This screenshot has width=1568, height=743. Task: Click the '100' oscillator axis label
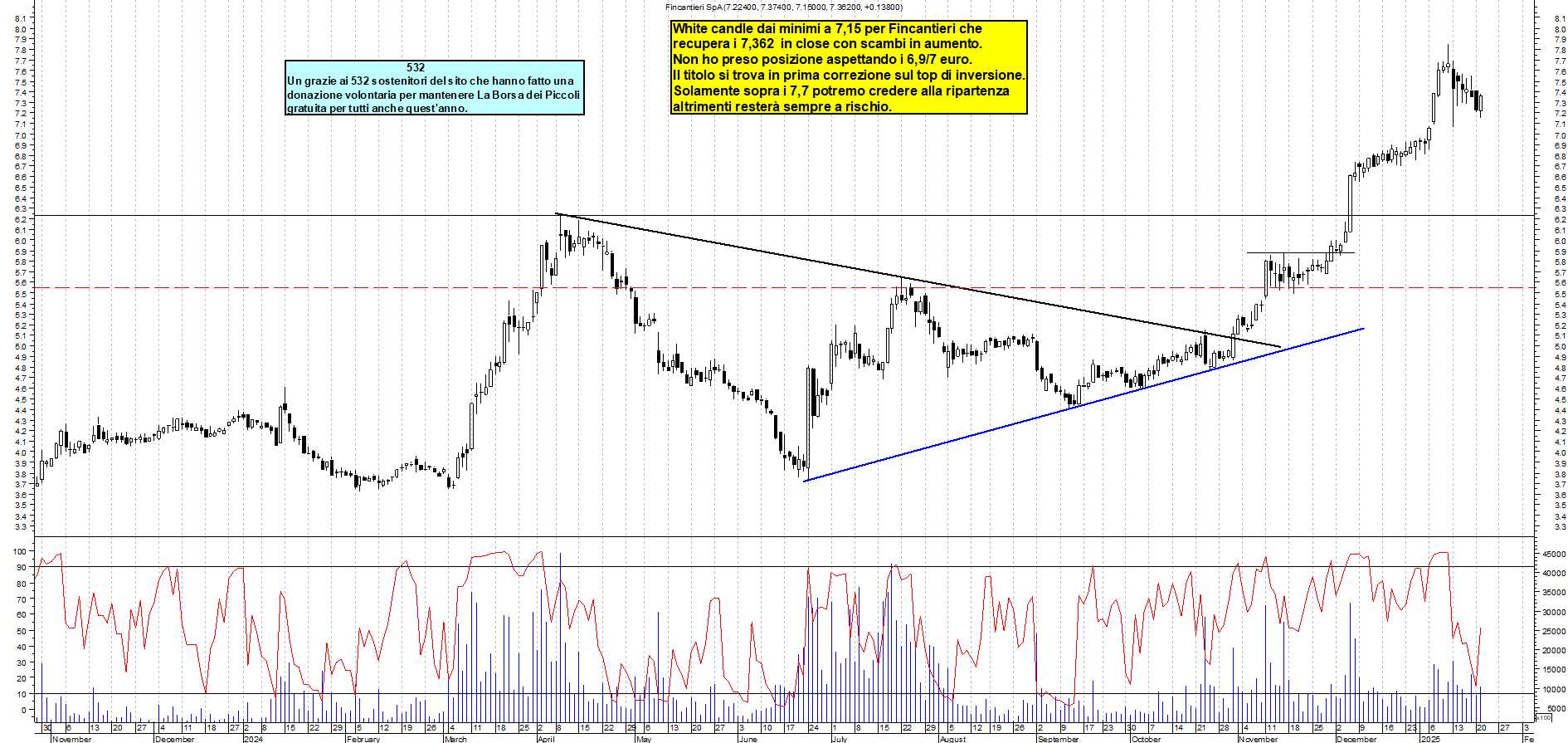click(x=20, y=552)
